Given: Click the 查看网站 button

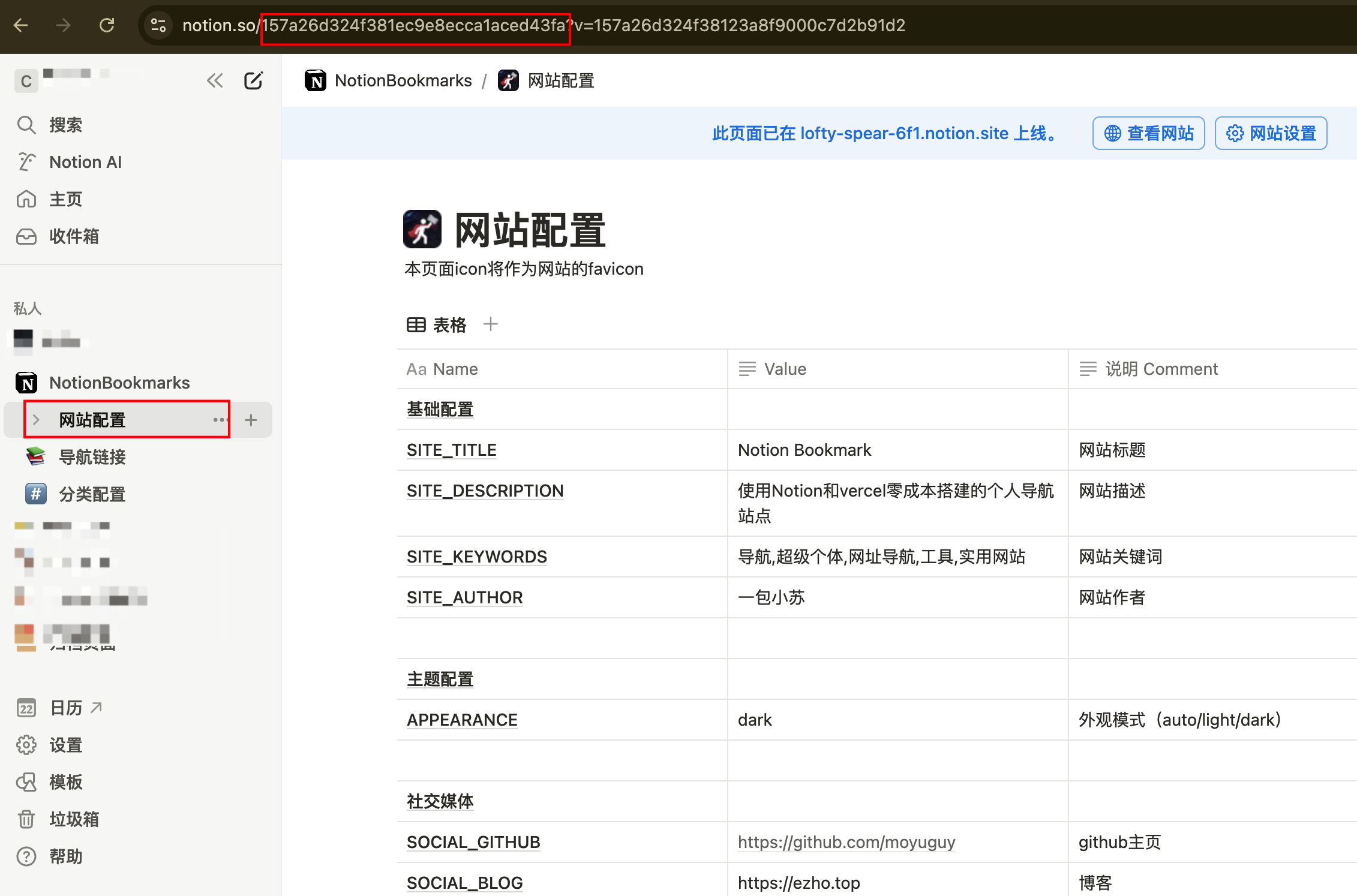Looking at the screenshot, I should (x=1148, y=133).
